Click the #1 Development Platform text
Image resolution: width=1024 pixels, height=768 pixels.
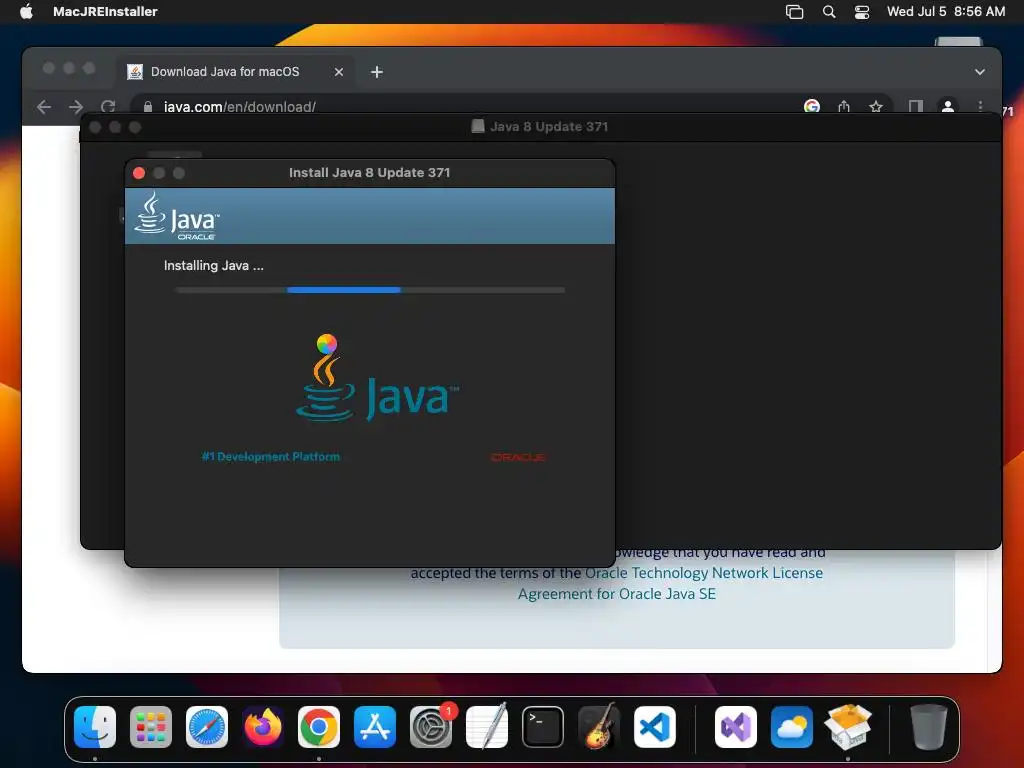(270, 456)
